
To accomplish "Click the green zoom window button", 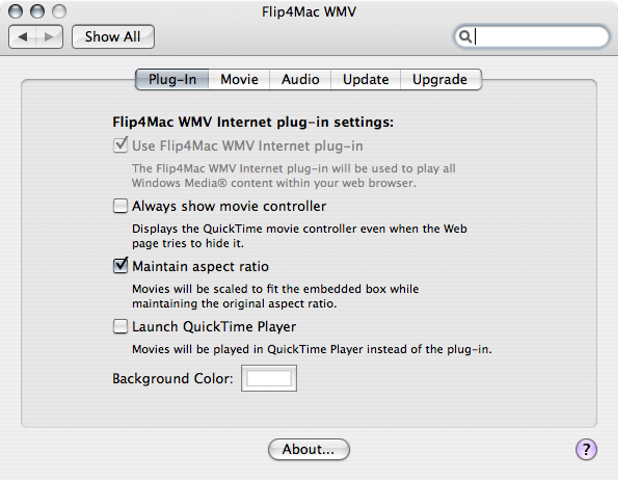I will 59,11.
